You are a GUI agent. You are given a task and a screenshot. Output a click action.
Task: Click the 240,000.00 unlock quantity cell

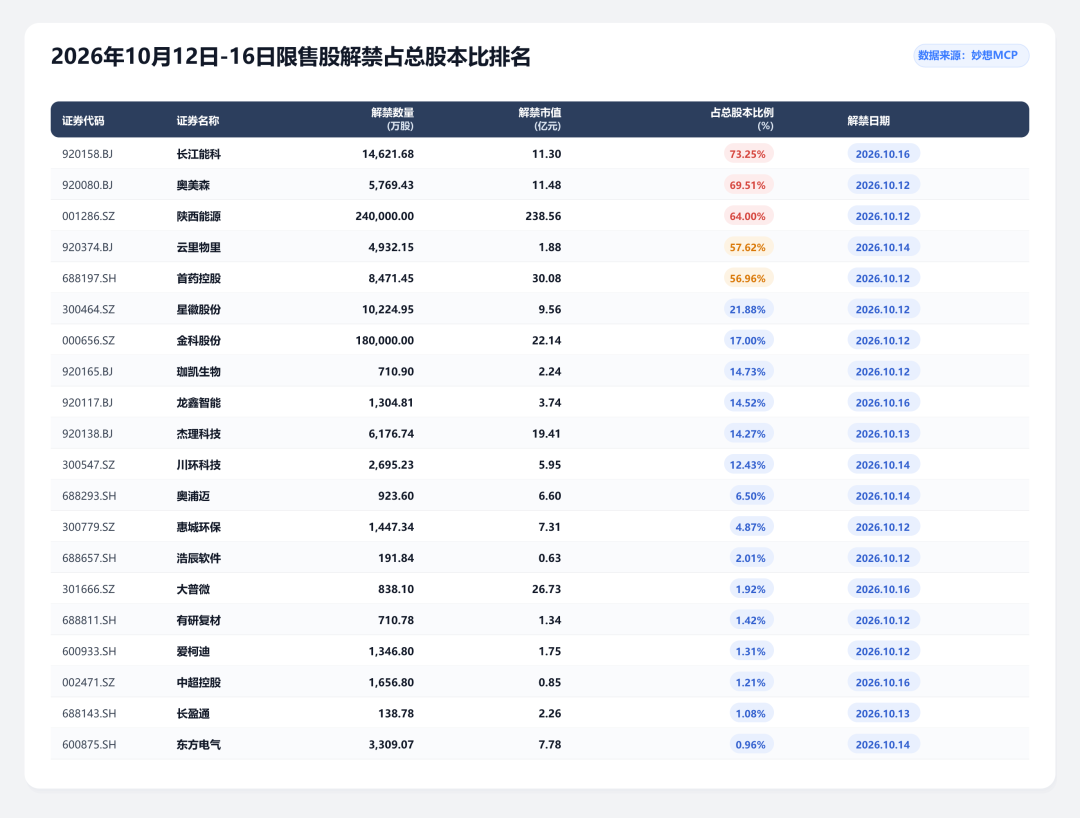(x=384, y=216)
